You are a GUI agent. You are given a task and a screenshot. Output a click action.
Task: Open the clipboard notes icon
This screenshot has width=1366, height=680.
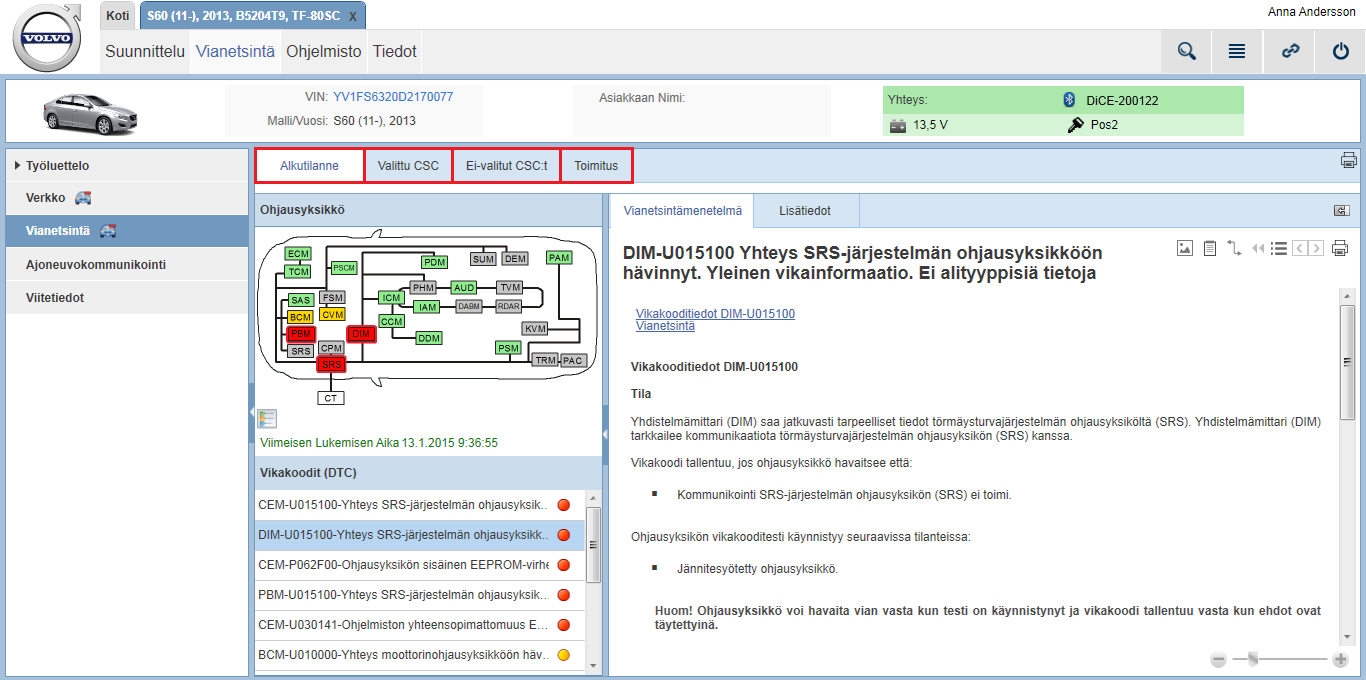click(x=1209, y=248)
